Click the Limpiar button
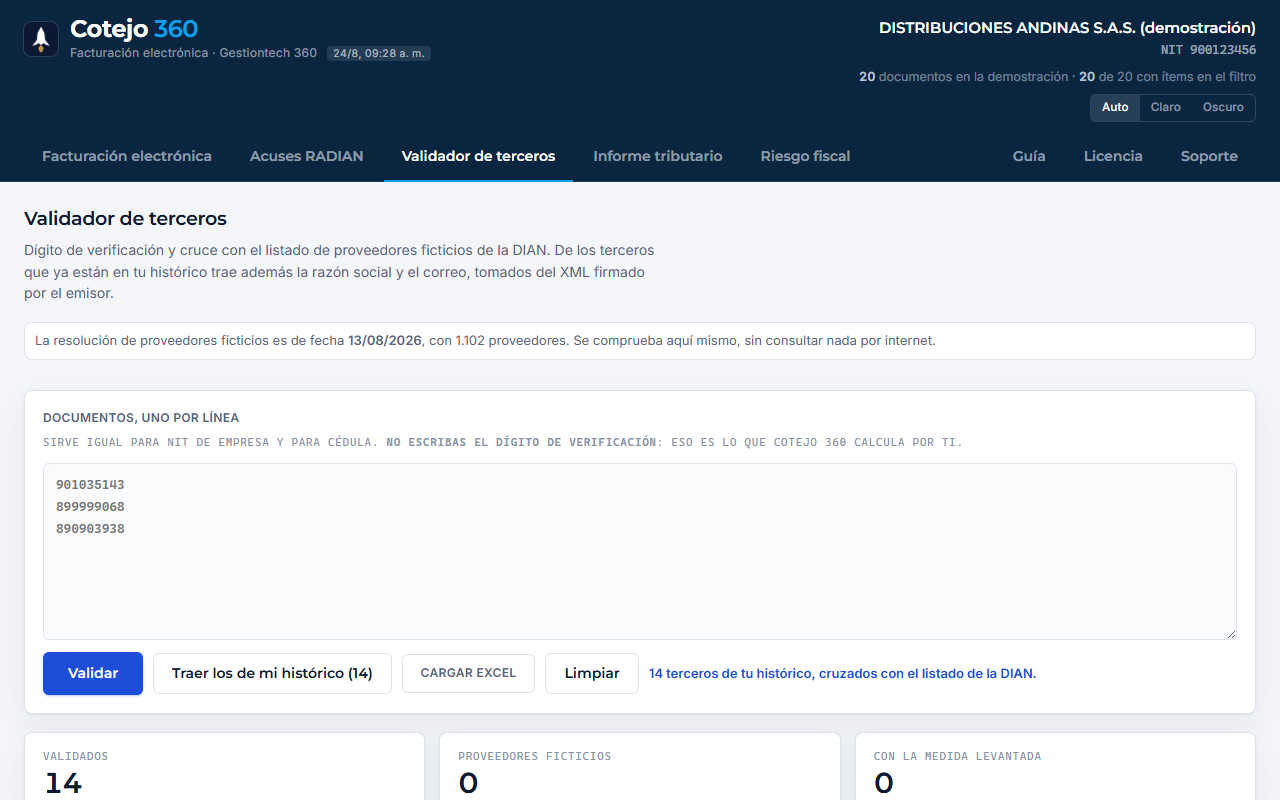Image resolution: width=1280 pixels, height=800 pixels. point(592,673)
